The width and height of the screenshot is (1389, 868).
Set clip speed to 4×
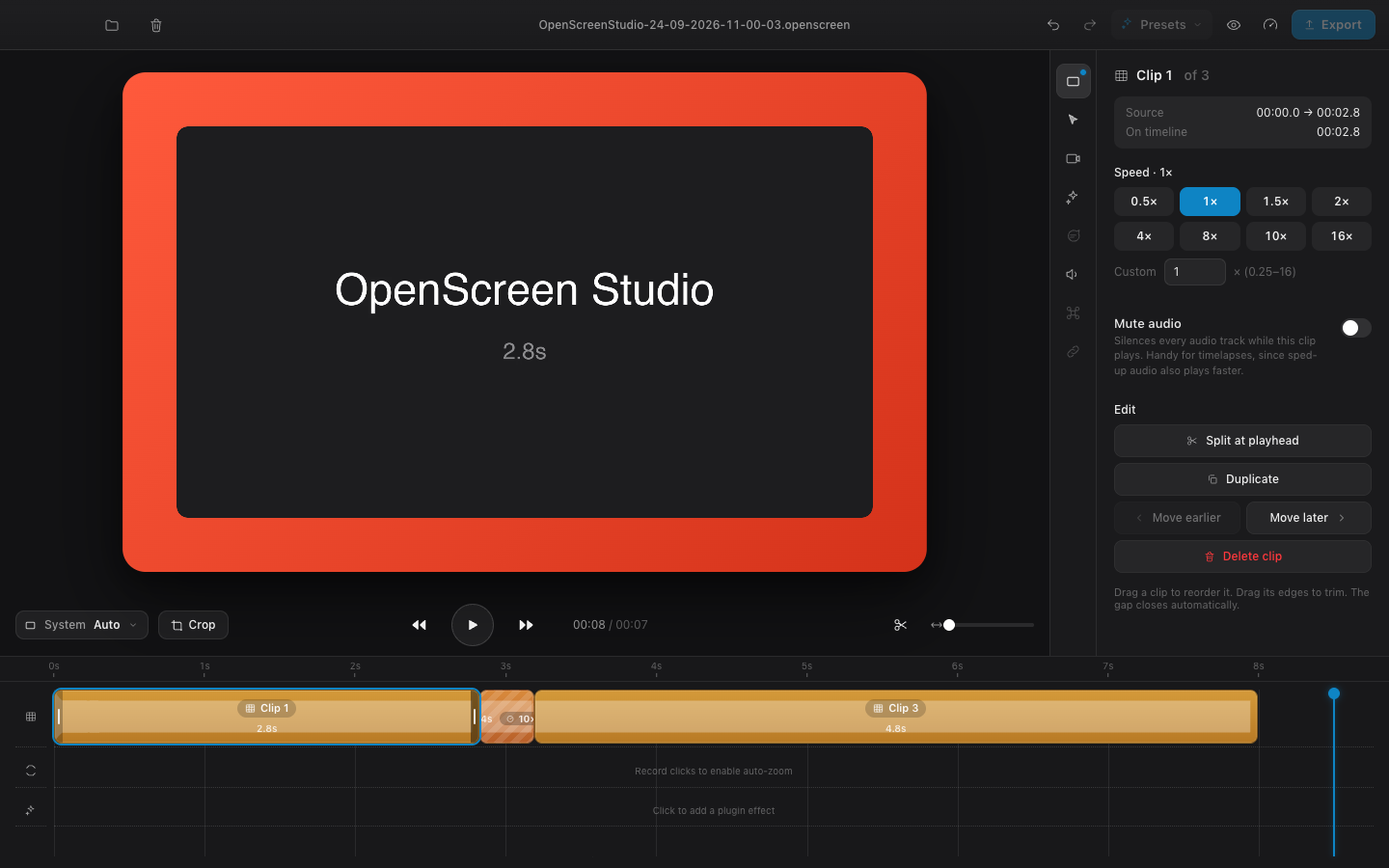[1144, 236]
